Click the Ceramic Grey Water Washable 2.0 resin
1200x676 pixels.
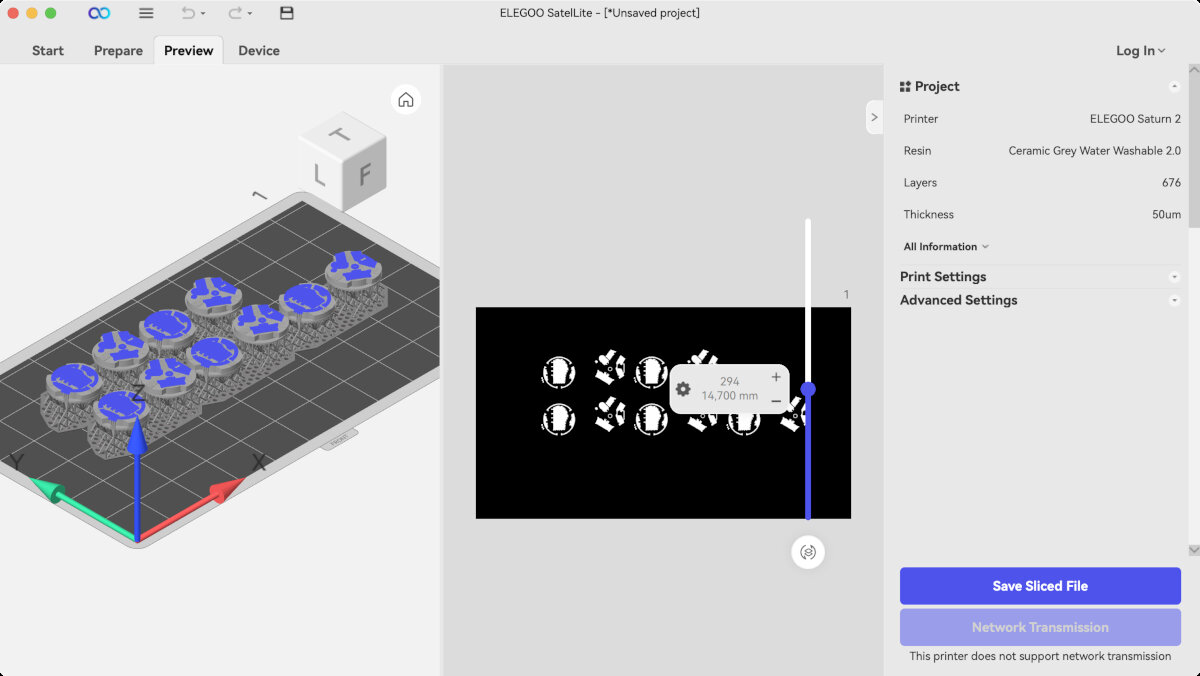(x=1094, y=151)
